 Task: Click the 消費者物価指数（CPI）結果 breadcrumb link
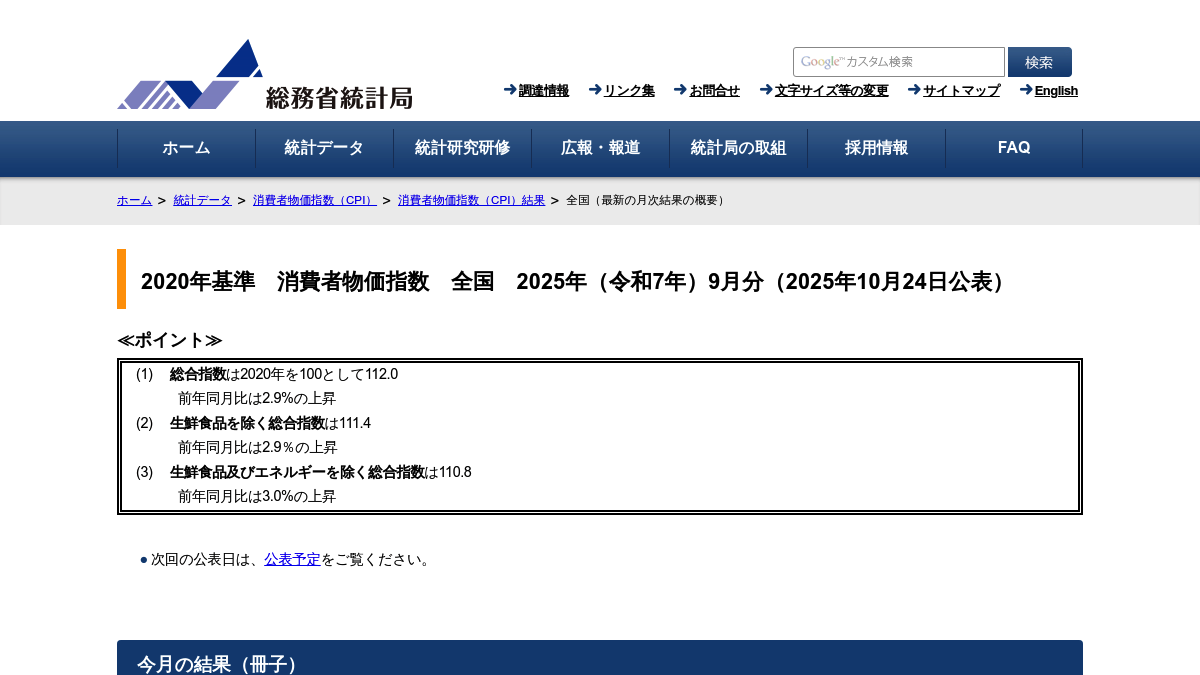click(x=471, y=200)
